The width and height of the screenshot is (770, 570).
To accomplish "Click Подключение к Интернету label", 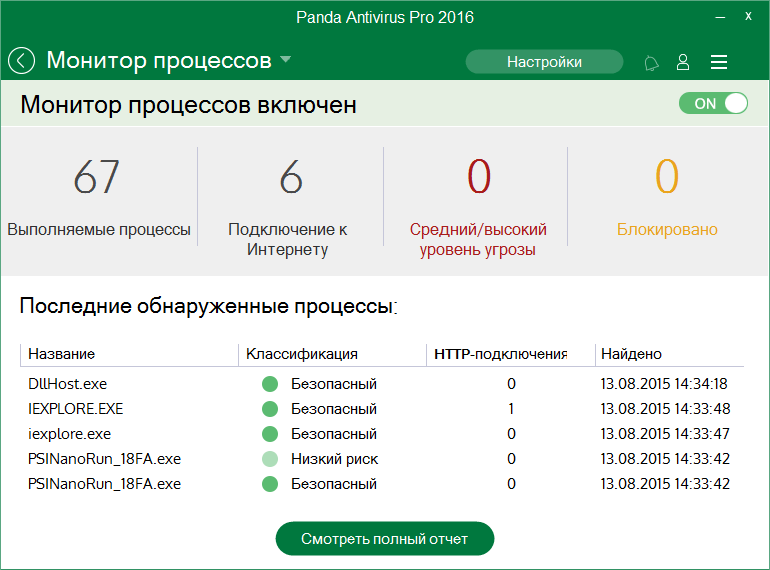I will click(288, 240).
